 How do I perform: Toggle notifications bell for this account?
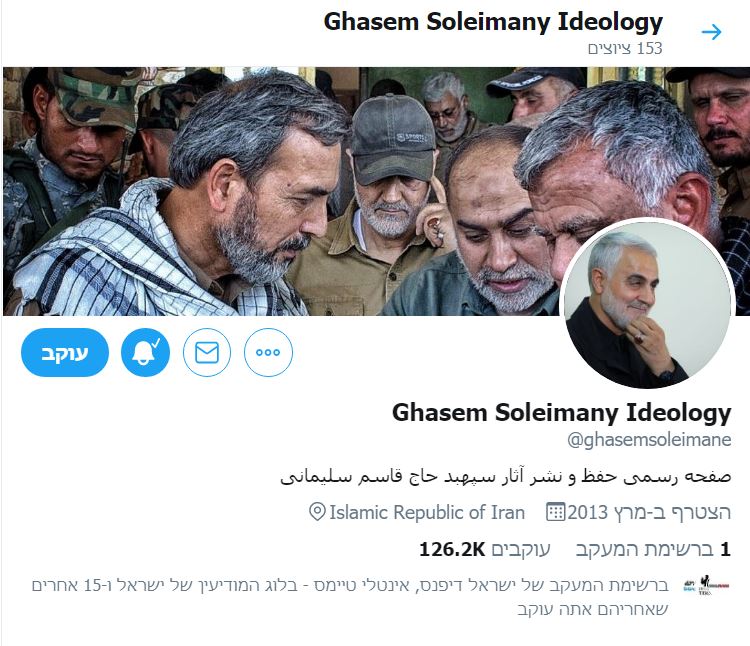145,352
